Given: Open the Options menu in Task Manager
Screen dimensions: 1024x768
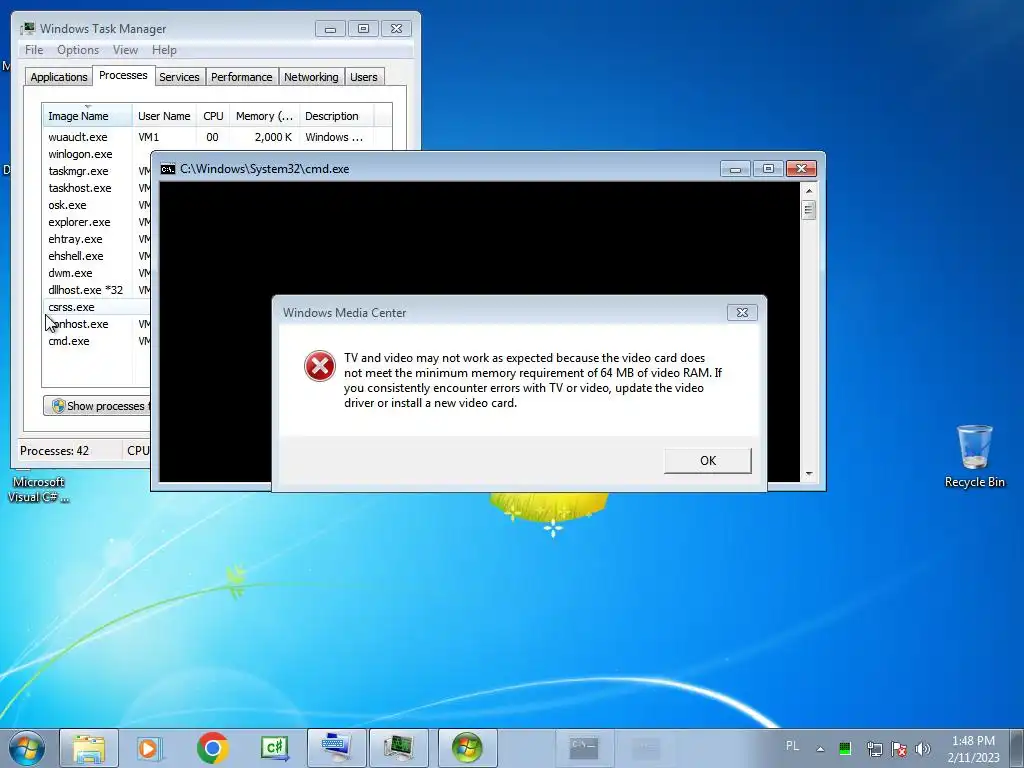Looking at the screenshot, I should [78, 50].
